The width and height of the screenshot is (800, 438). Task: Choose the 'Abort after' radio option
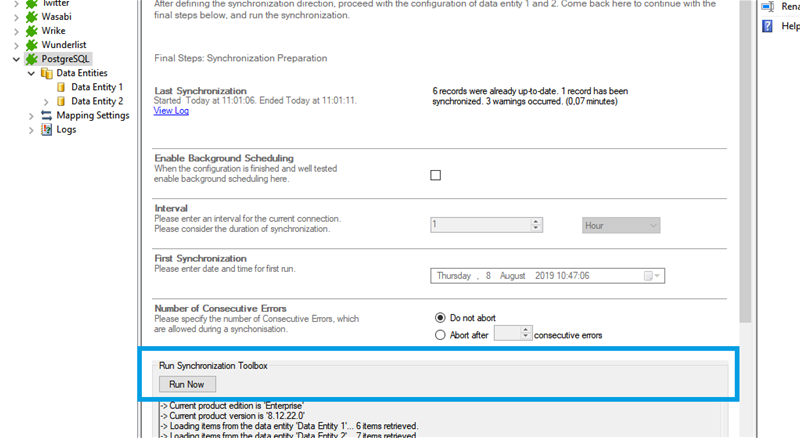pos(440,335)
